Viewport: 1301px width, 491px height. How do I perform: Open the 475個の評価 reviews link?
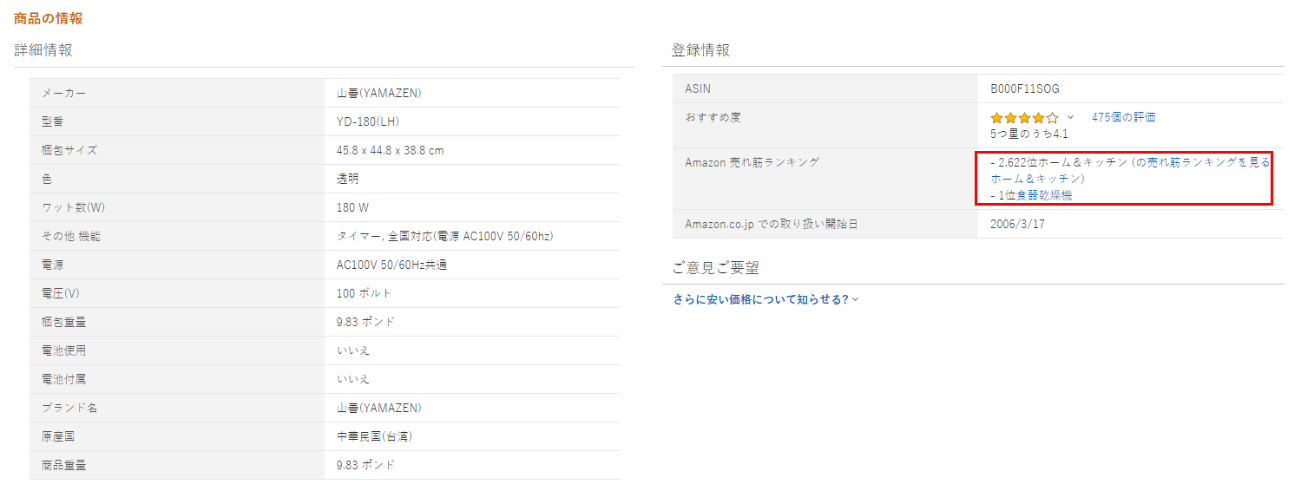1123,117
